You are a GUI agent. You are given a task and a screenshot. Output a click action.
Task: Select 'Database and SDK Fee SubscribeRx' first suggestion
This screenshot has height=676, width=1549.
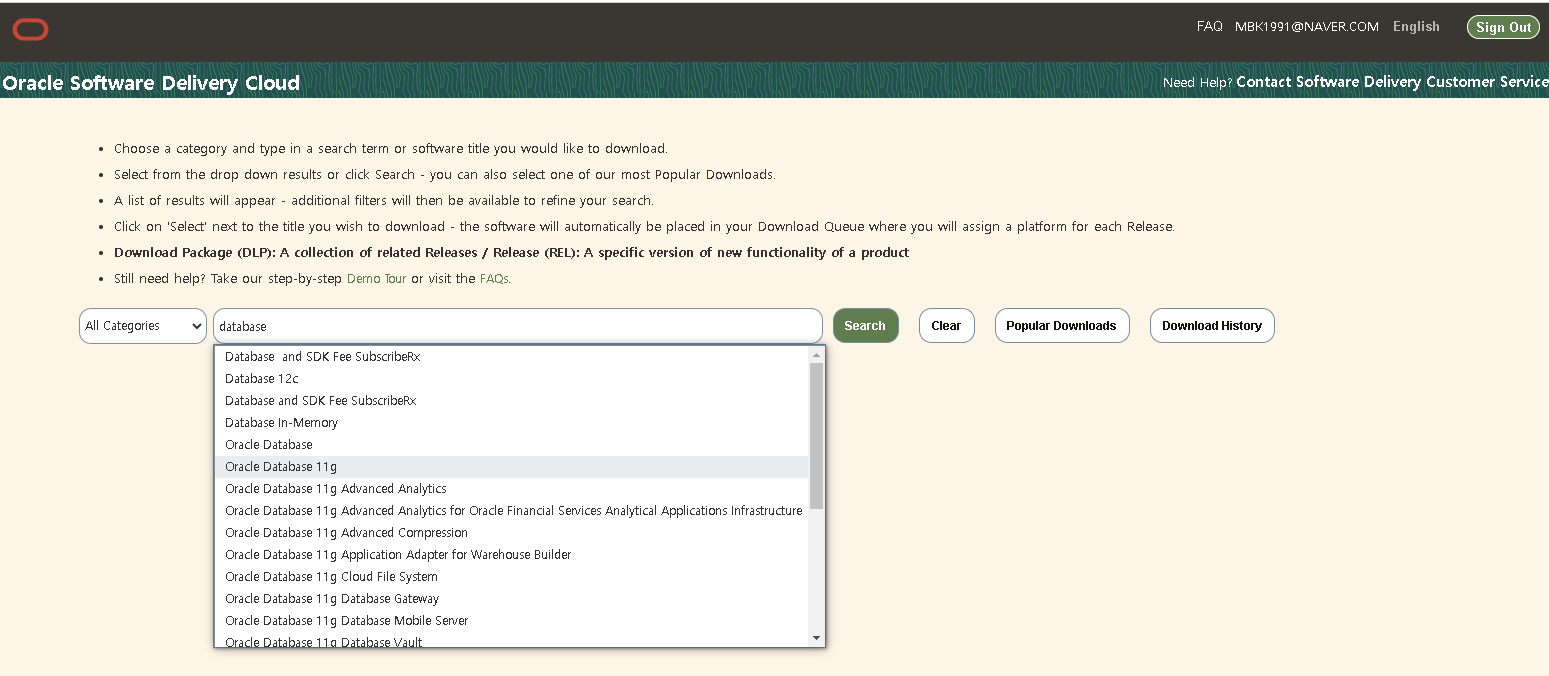(512, 357)
